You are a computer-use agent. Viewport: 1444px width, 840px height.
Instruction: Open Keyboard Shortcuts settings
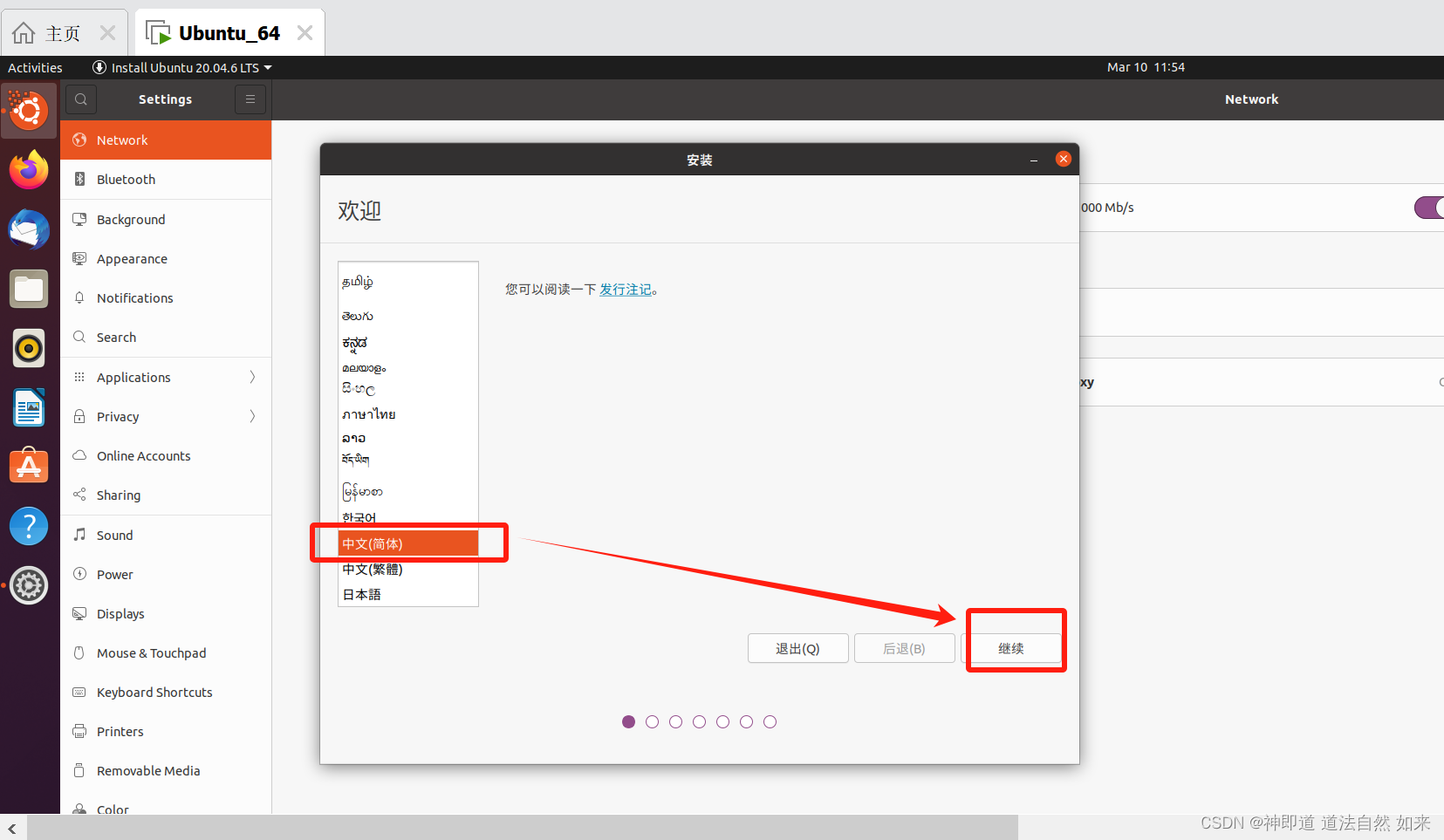(166, 692)
